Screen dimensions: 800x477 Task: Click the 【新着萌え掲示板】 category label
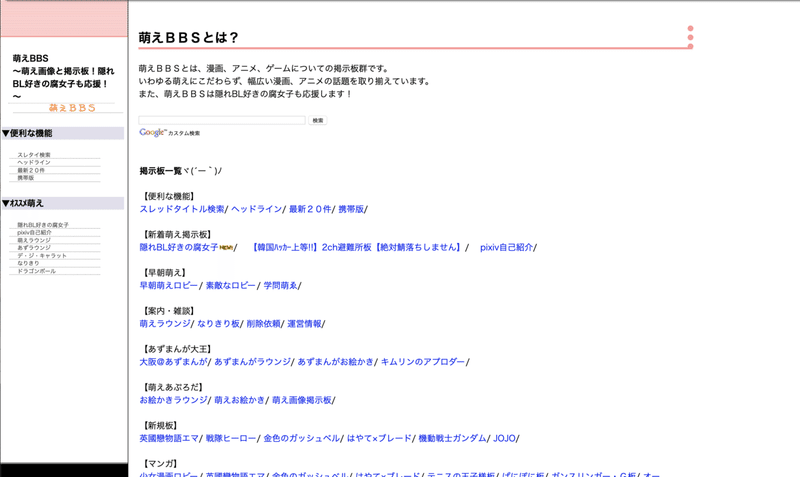177,235
